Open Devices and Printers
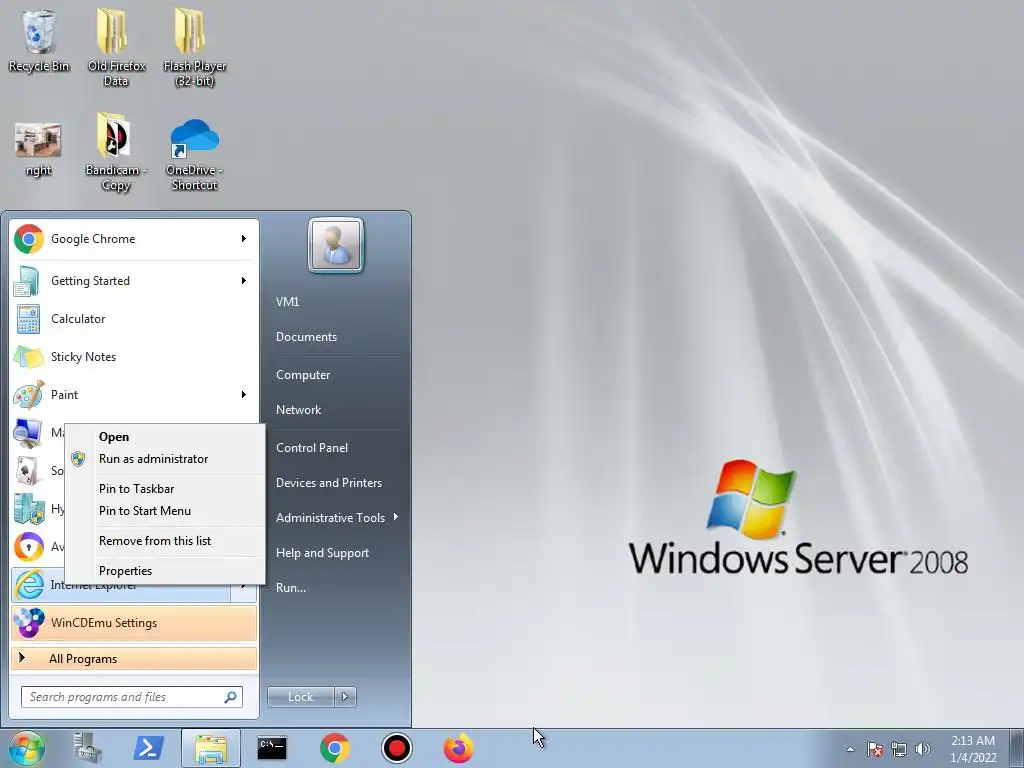1024x768 pixels. (x=328, y=483)
